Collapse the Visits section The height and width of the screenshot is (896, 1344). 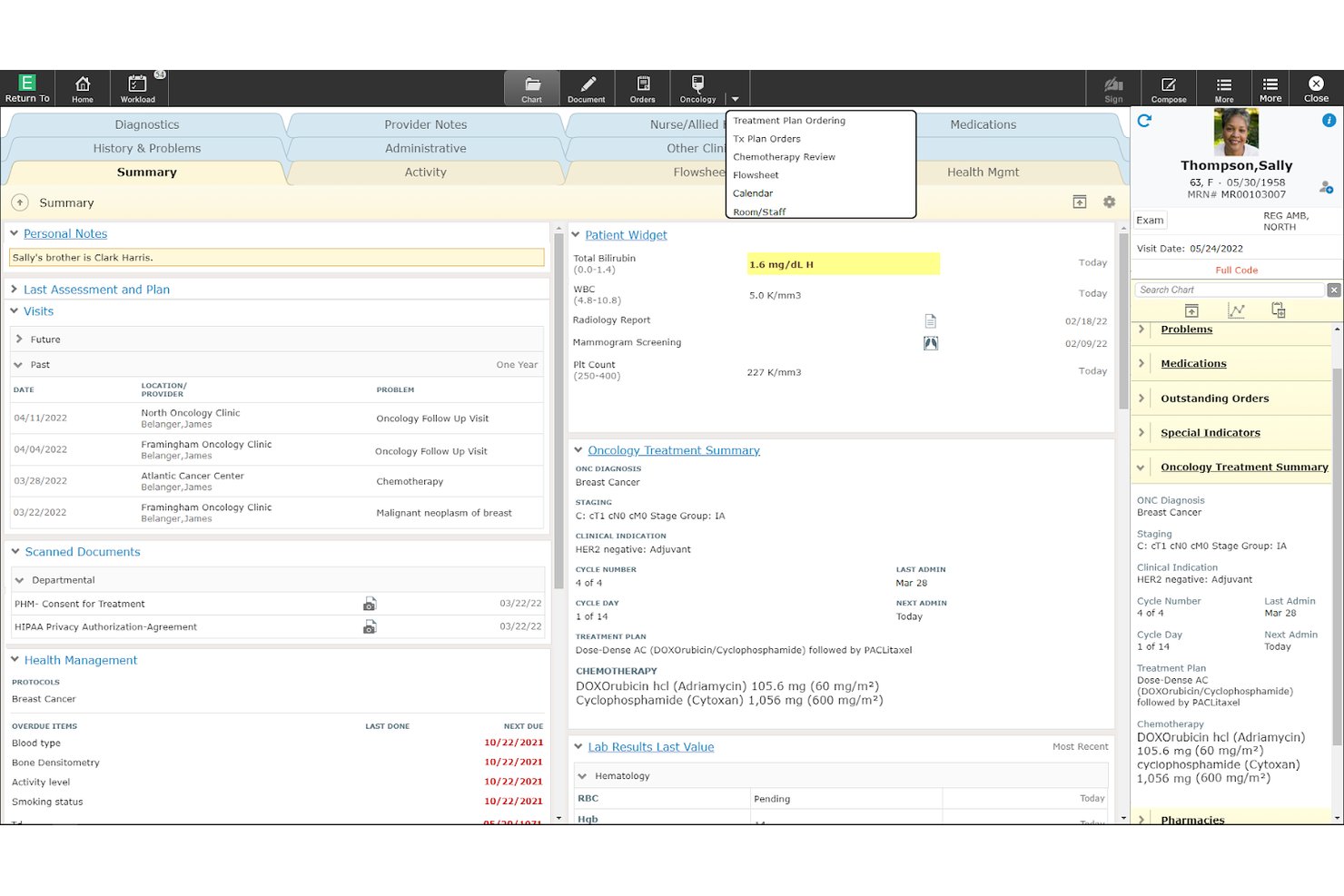(x=15, y=310)
